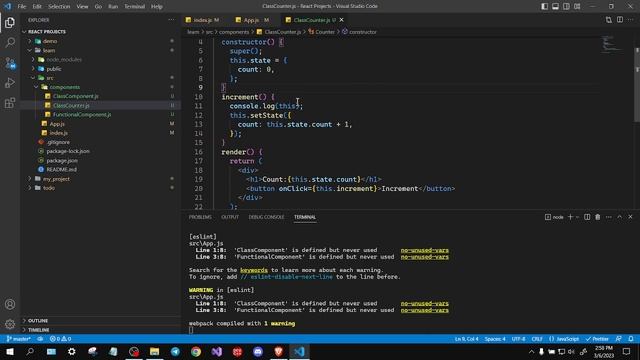This screenshot has height=360, width=640.
Task: Open the Search view in activity bar
Action: point(10,42)
